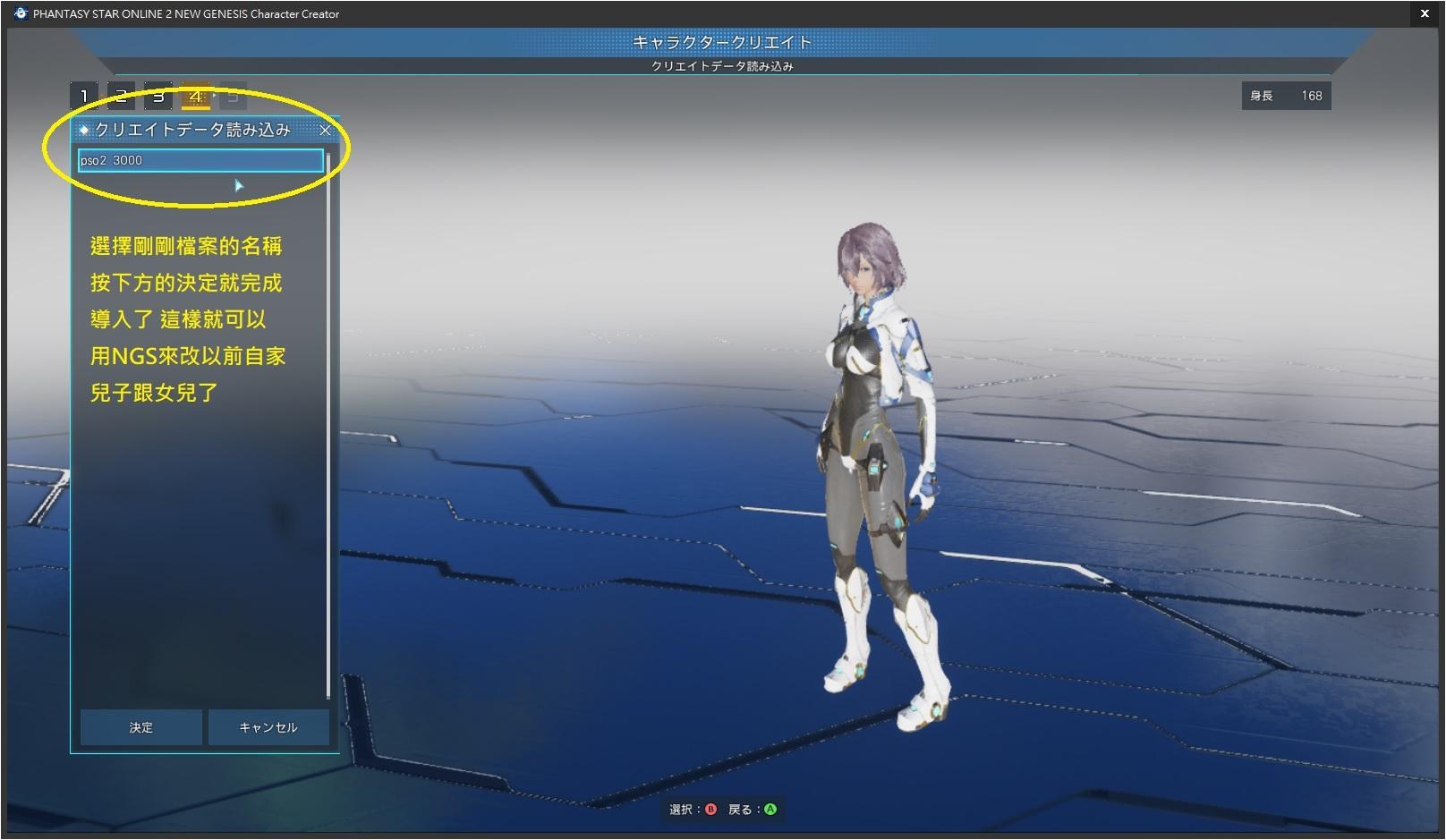Cancel loading with the キャンセル button

tap(268, 727)
